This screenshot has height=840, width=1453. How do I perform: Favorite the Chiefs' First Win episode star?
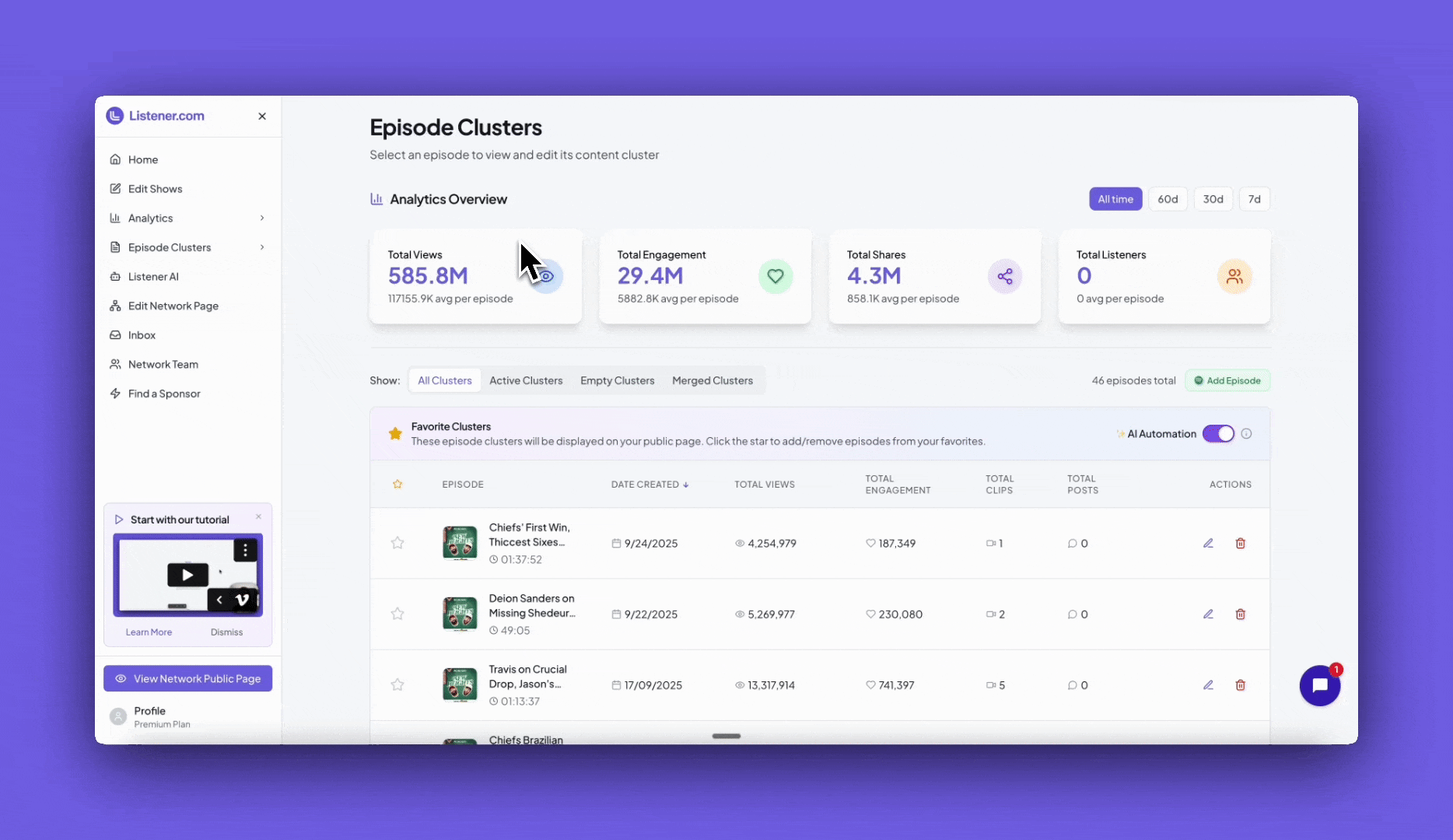(x=397, y=543)
